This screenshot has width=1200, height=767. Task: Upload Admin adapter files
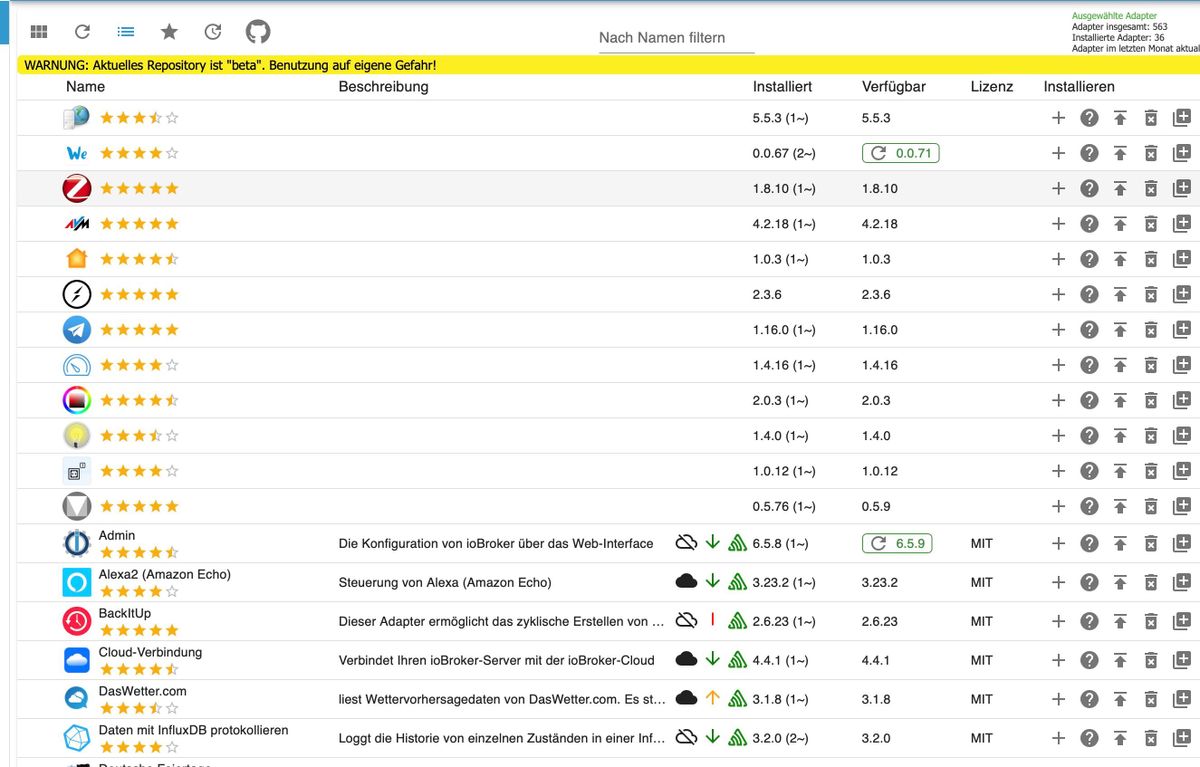1120,543
